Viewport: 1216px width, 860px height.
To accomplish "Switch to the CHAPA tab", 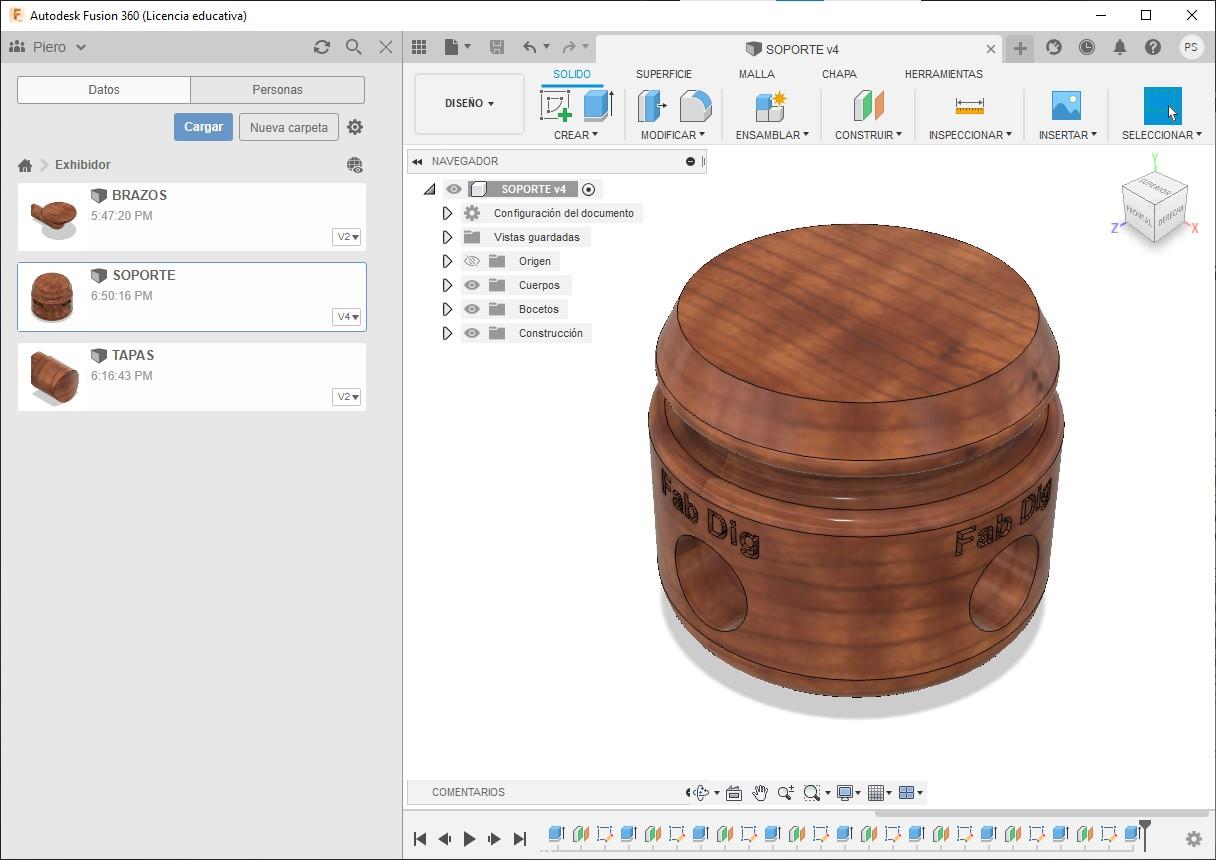I will (839, 74).
